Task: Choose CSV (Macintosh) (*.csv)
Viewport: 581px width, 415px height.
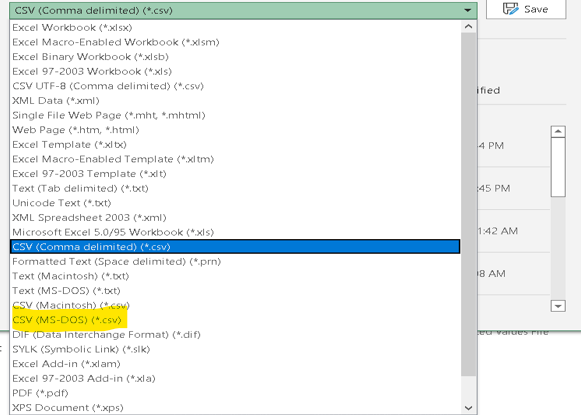Action: (235, 305)
